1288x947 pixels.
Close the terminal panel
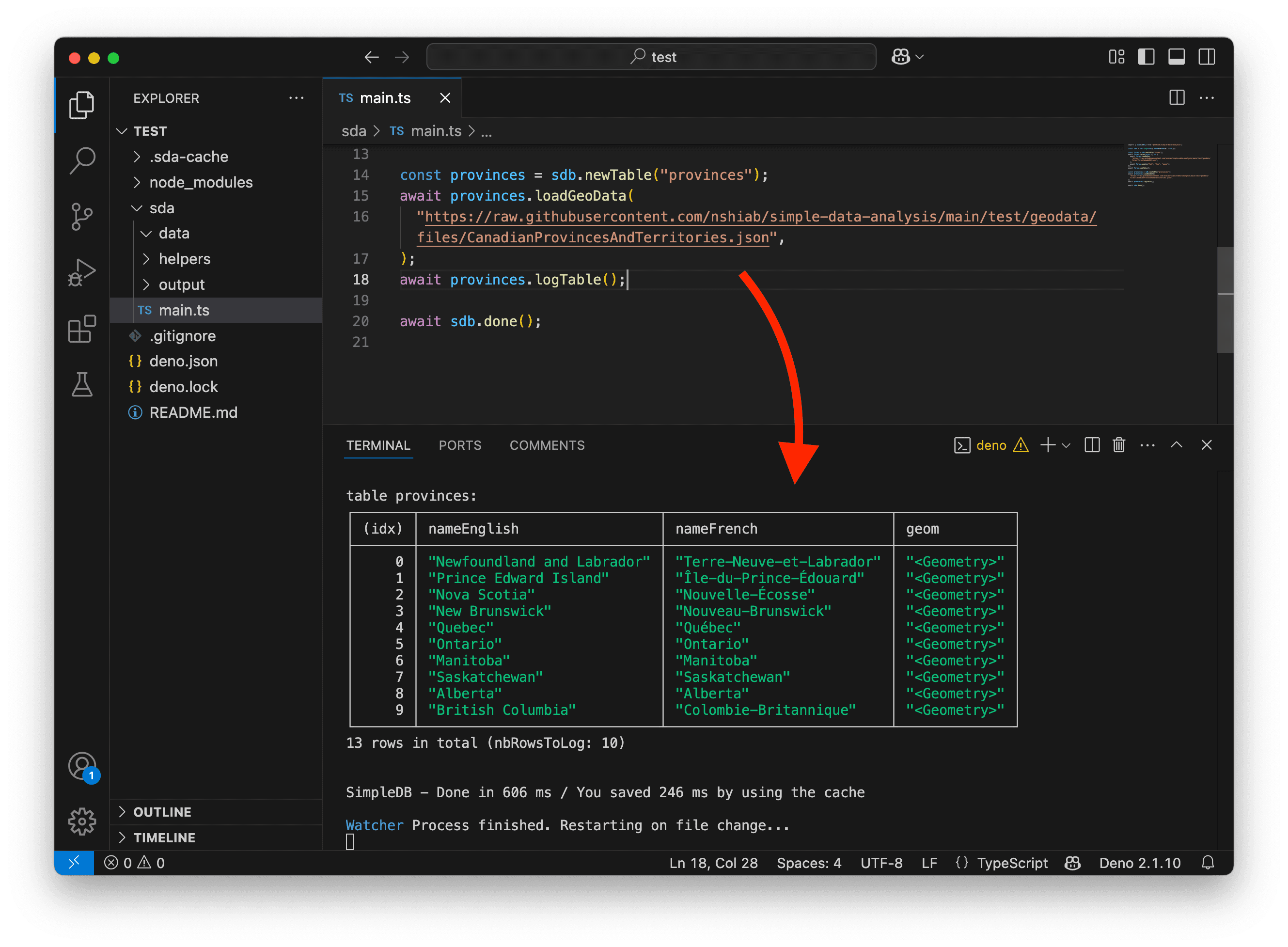[1207, 445]
